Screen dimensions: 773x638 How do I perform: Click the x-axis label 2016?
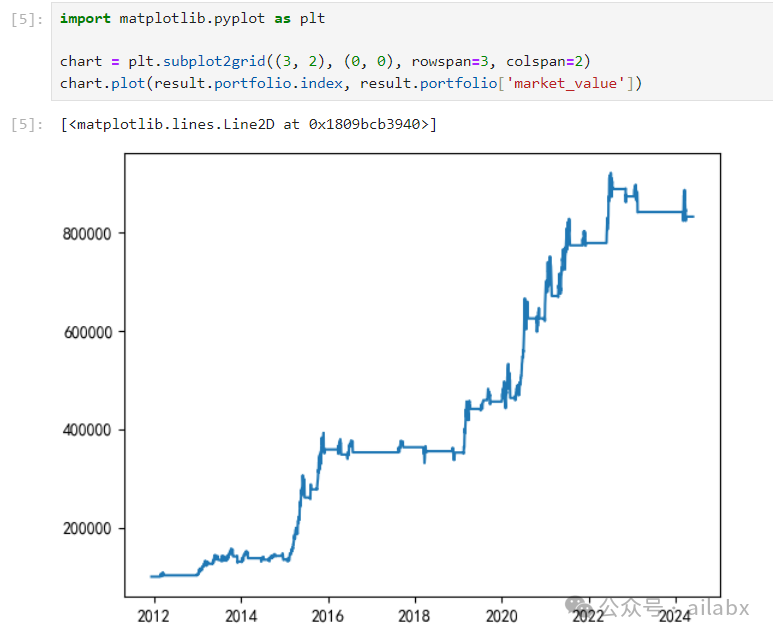click(328, 616)
